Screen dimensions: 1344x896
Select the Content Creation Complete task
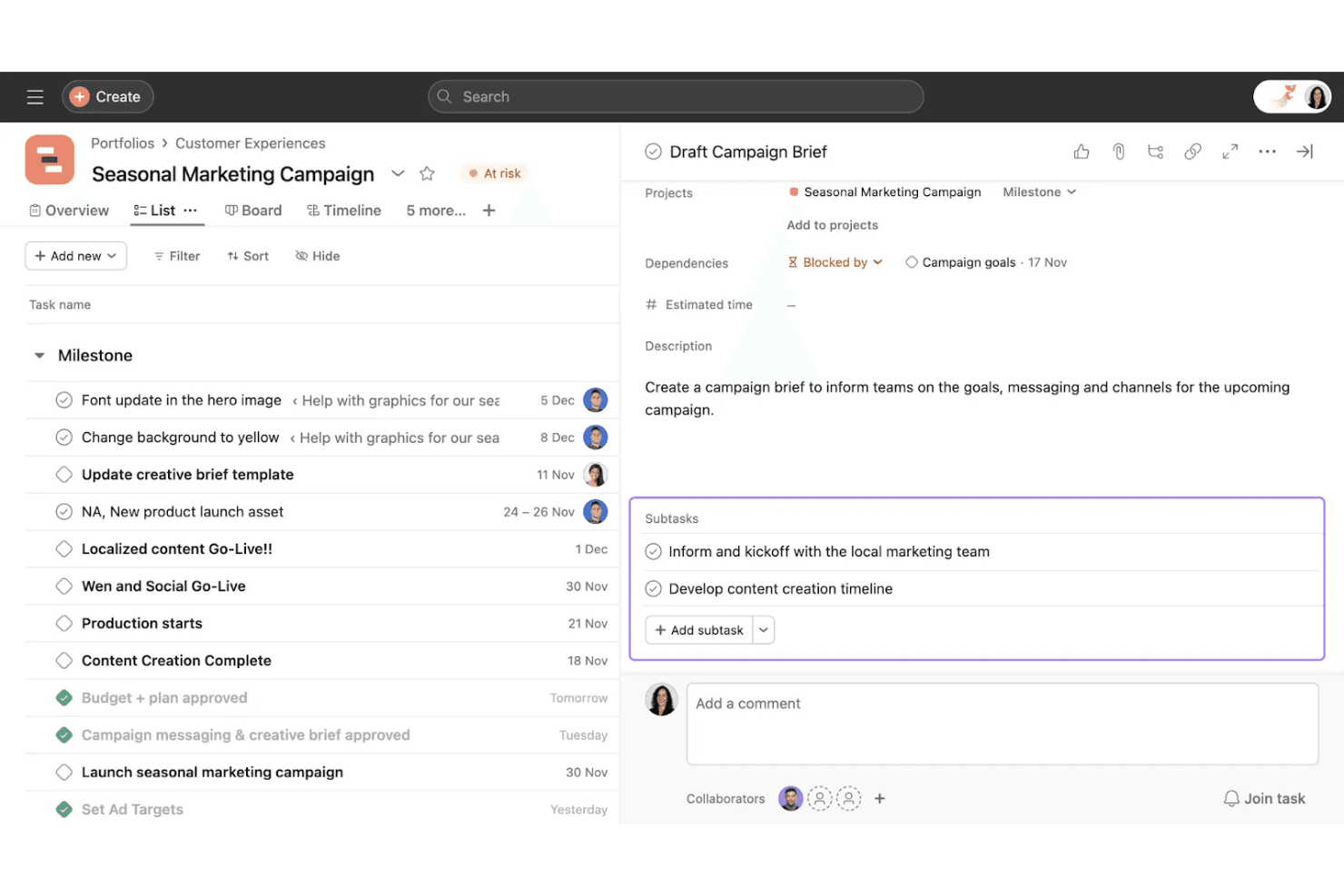[x=176, y=661]
